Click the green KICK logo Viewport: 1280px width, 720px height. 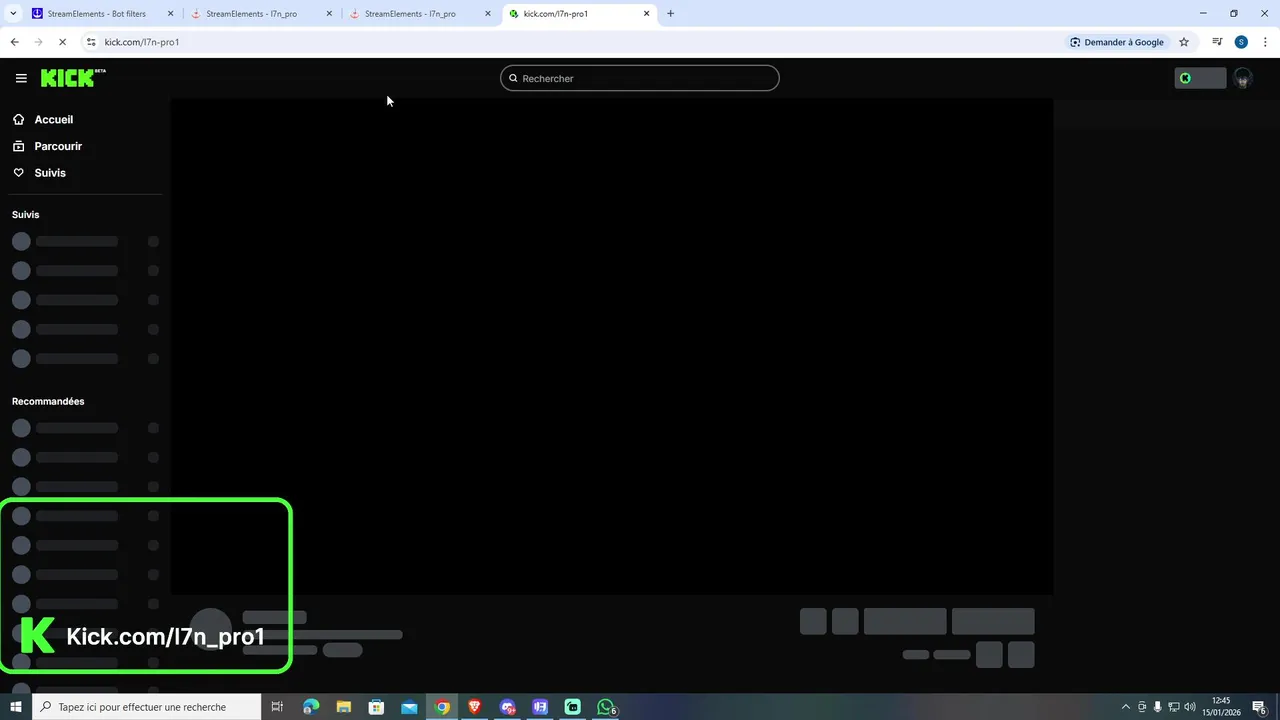73,78
